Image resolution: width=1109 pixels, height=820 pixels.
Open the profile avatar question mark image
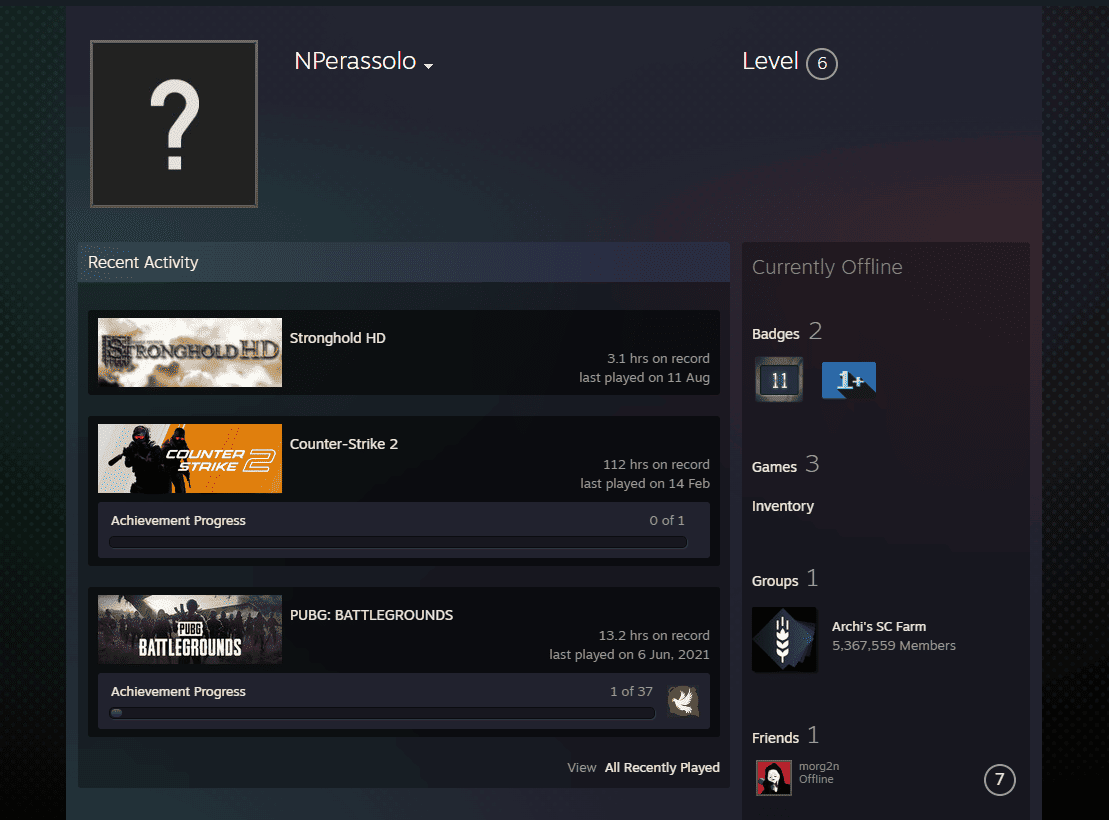[174, 124]
